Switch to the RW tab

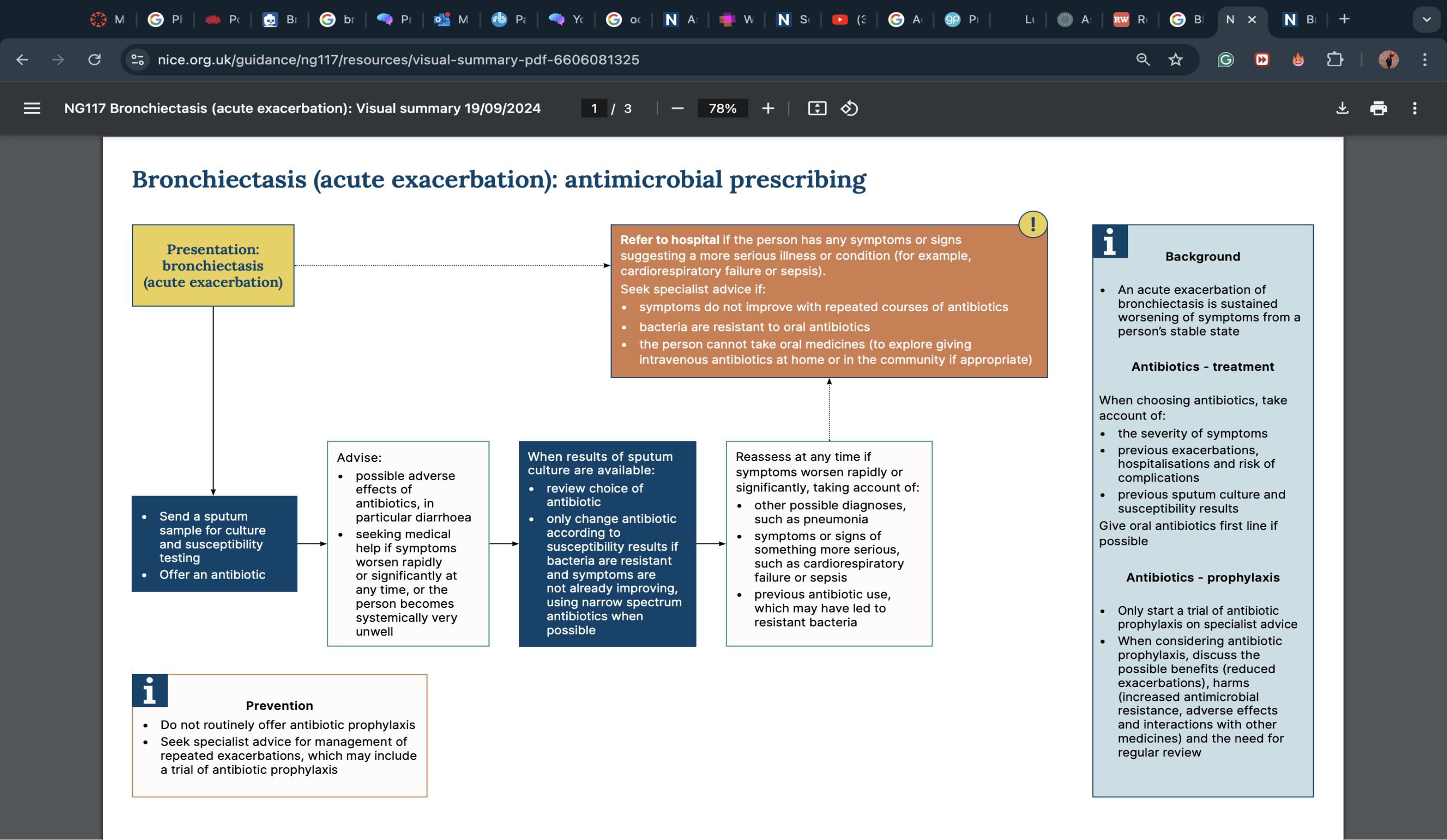pyautogui.click(x=1129, y=19)
